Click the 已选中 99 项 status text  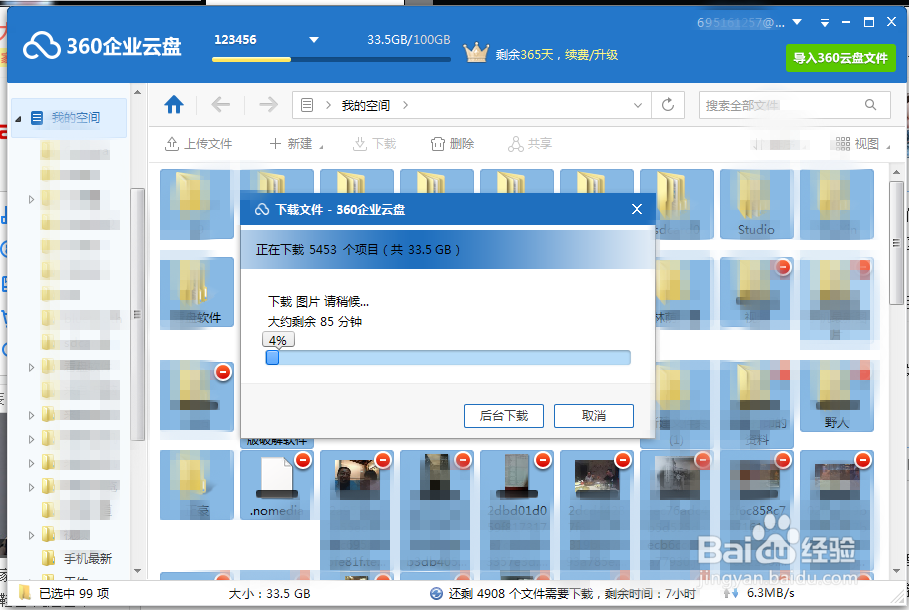click(74, 593)
